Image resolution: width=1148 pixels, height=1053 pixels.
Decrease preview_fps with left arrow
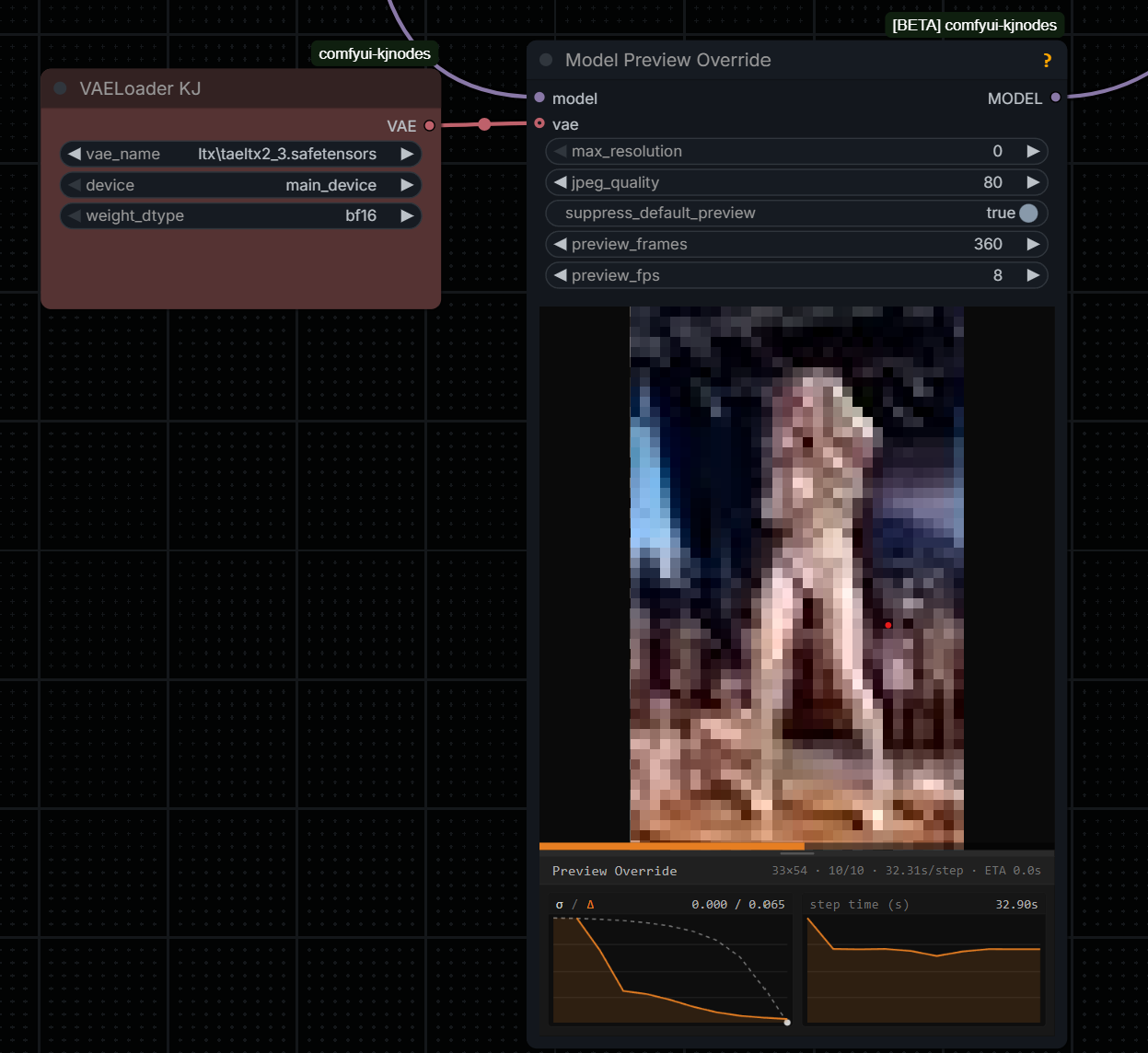(560, 275)
